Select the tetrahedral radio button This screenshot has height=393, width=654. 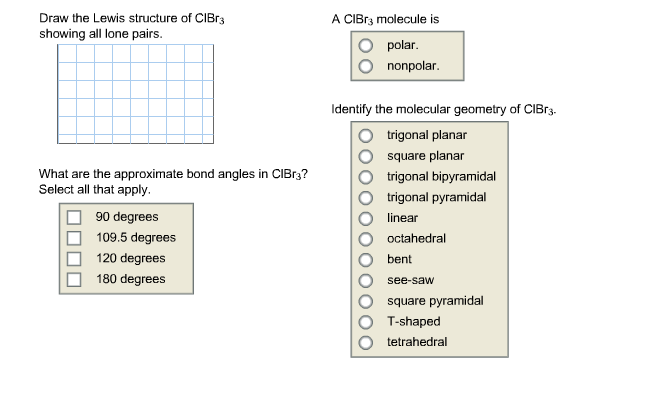tap(366, 343)
